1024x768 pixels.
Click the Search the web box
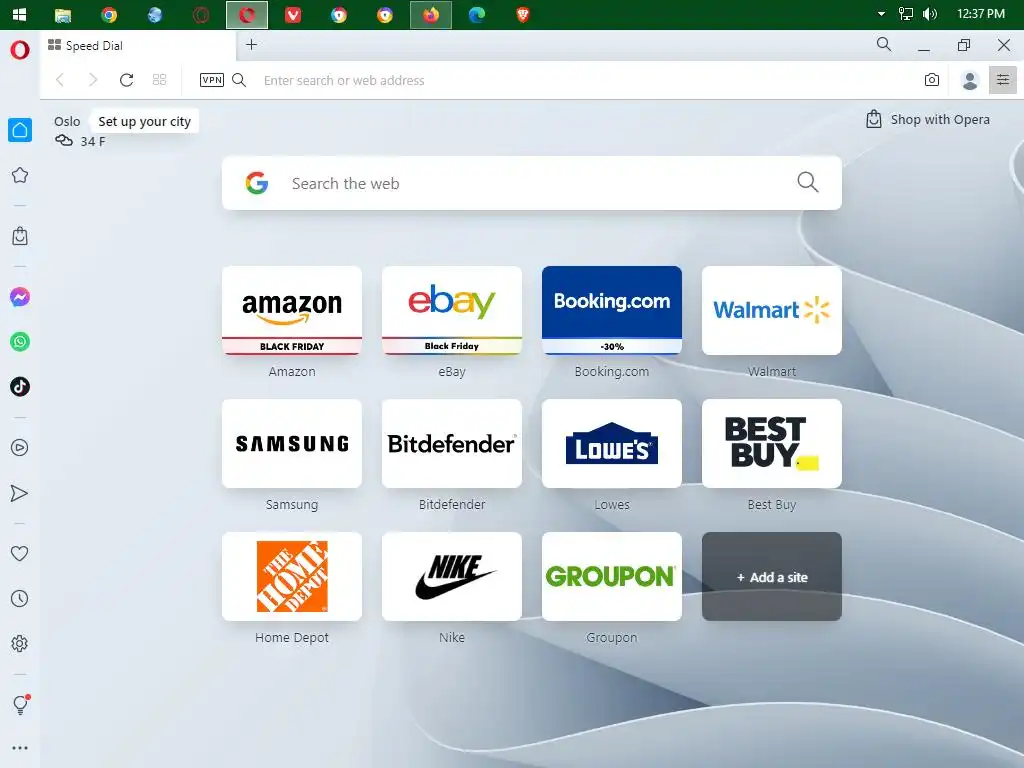click(532, 183)
